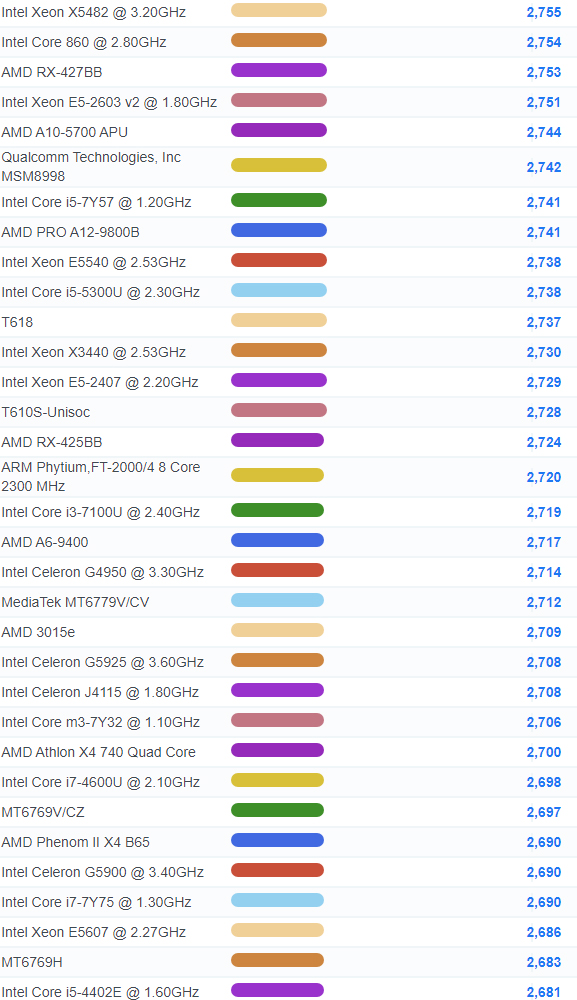Click score 2,742 for Qualcomm MSM8998

click(544, 167)
